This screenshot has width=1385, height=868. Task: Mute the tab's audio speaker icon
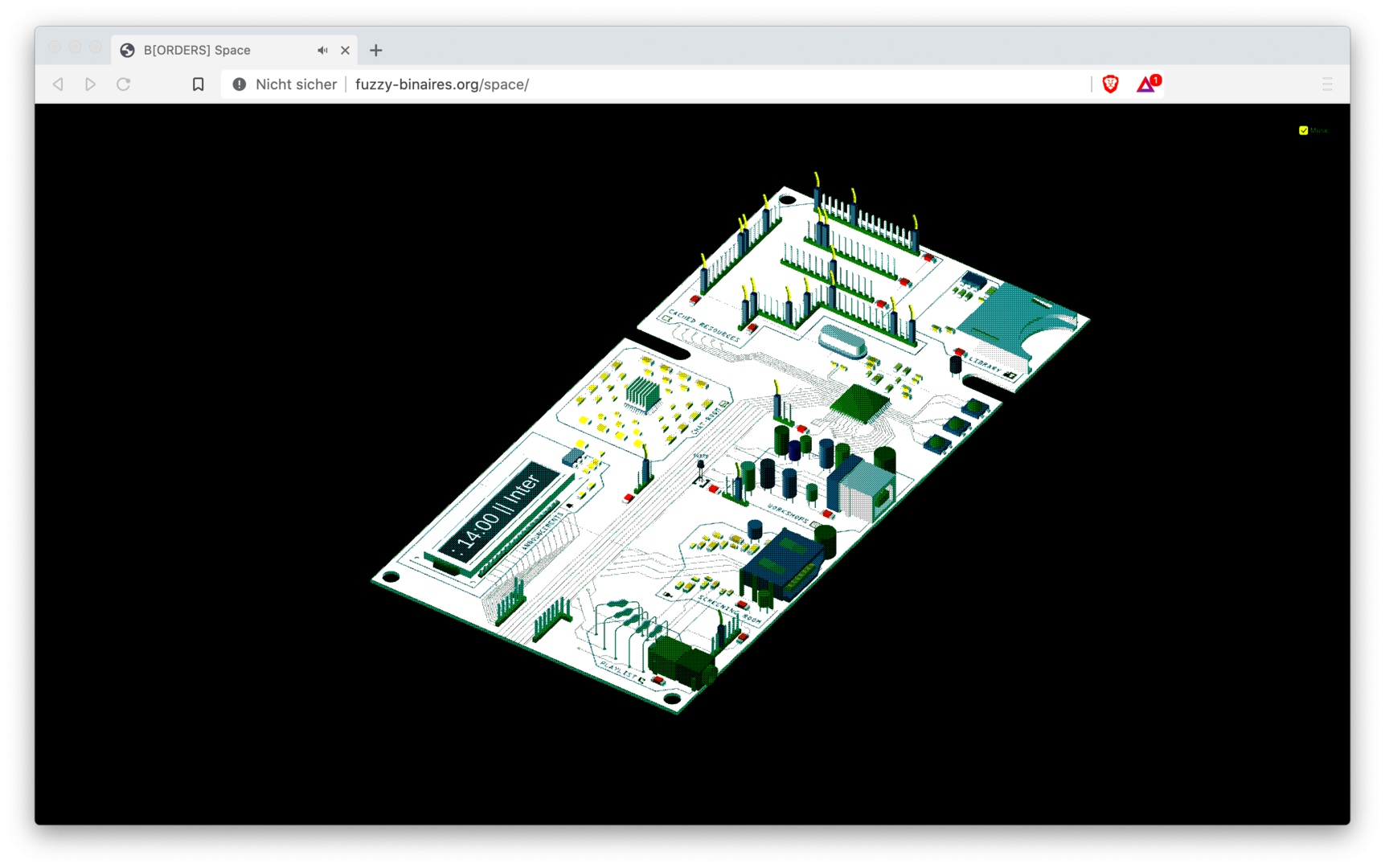coord(322,50)
